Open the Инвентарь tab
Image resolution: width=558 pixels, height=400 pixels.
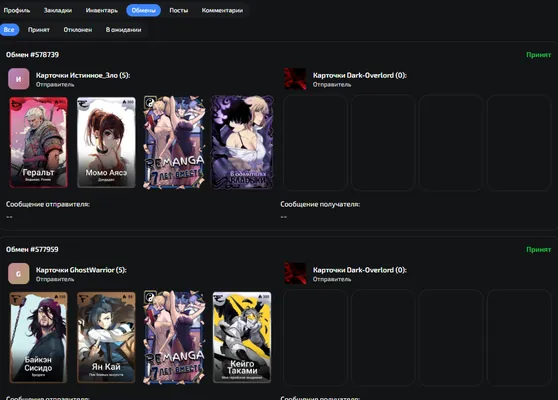point(101,10)
